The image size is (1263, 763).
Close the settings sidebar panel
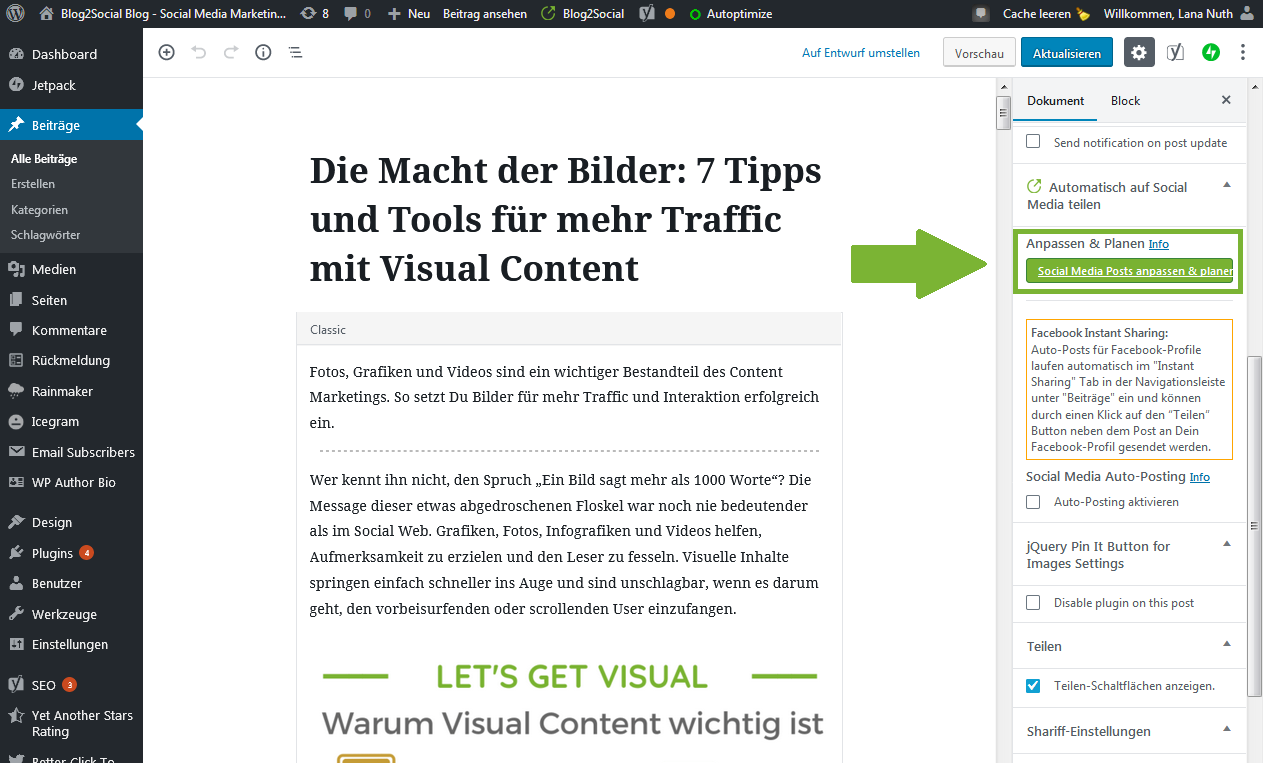point(1226,101)
